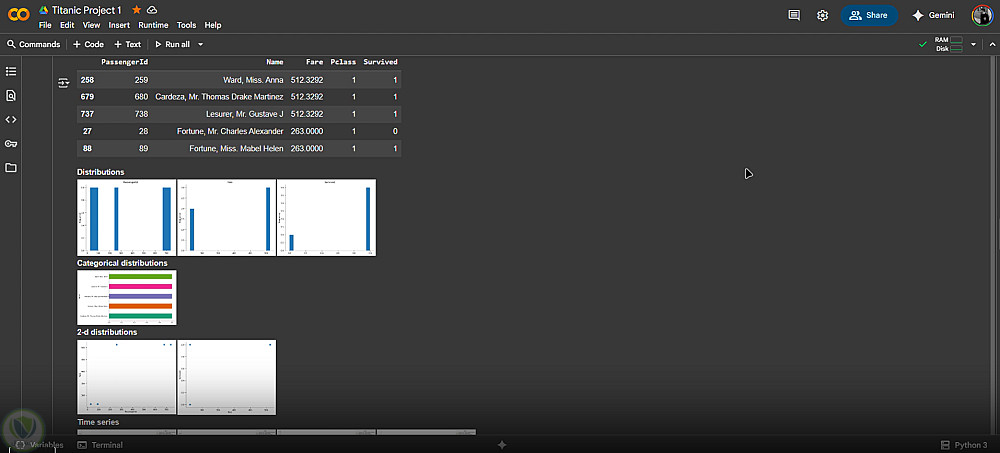This screenshot has width=1000, height=453.
Task: Open notebook settings gear
Action: point(822,15)
